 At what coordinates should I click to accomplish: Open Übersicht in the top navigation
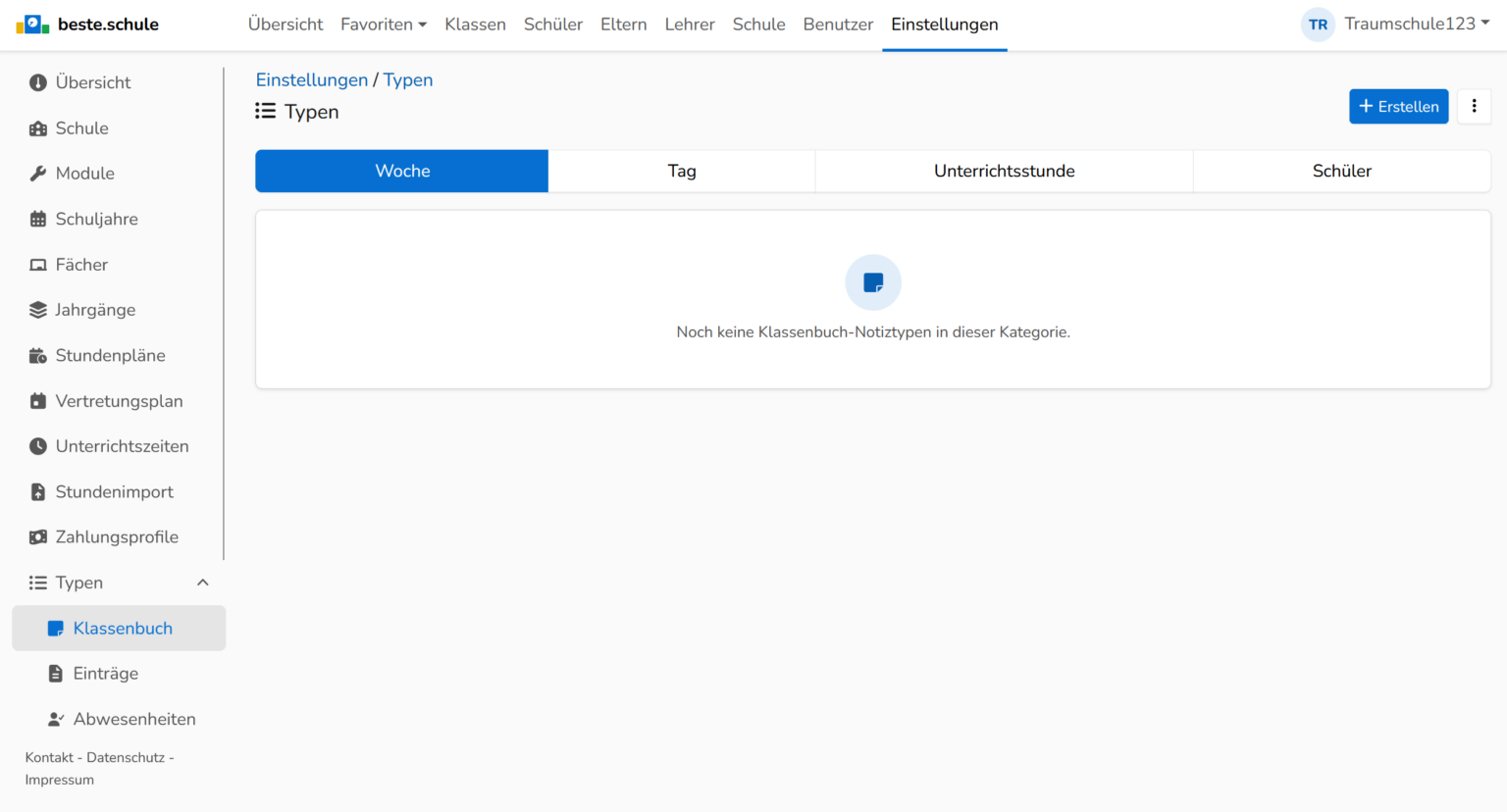[286, 25]
